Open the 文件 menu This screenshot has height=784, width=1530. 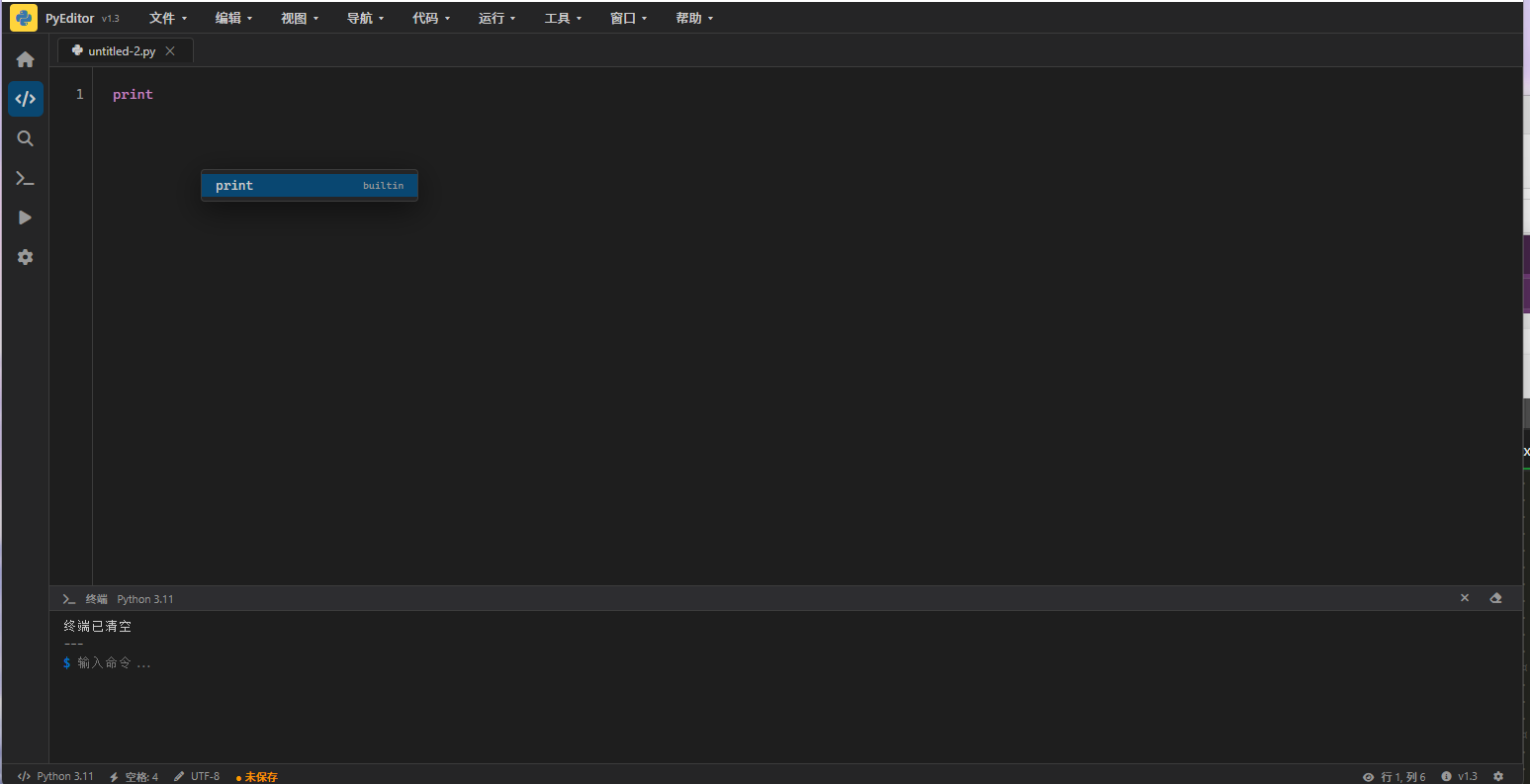click(168, 18)
